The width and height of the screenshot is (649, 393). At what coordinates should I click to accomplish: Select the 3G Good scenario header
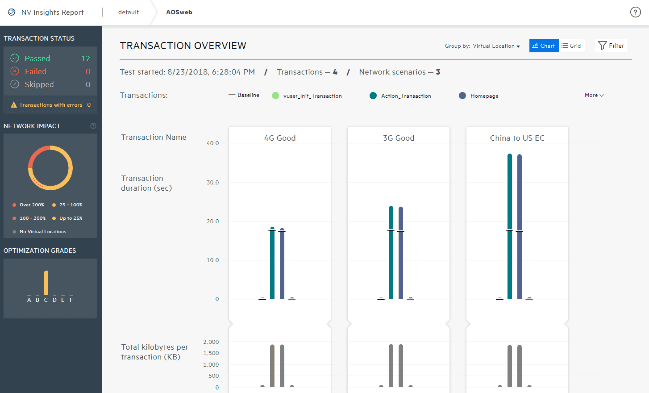pos(398,138)
